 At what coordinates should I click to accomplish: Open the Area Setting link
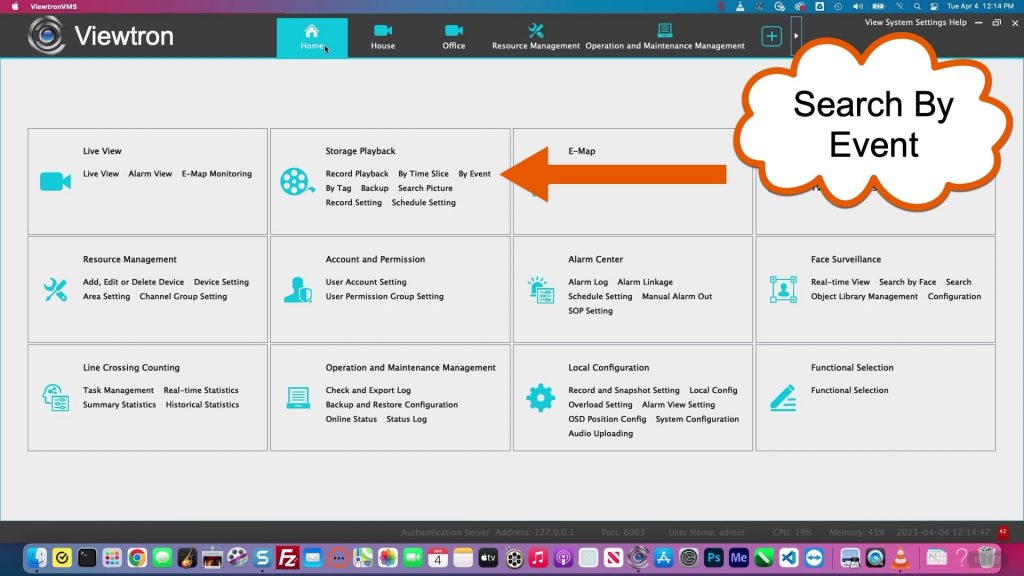[x=106, y=296]
